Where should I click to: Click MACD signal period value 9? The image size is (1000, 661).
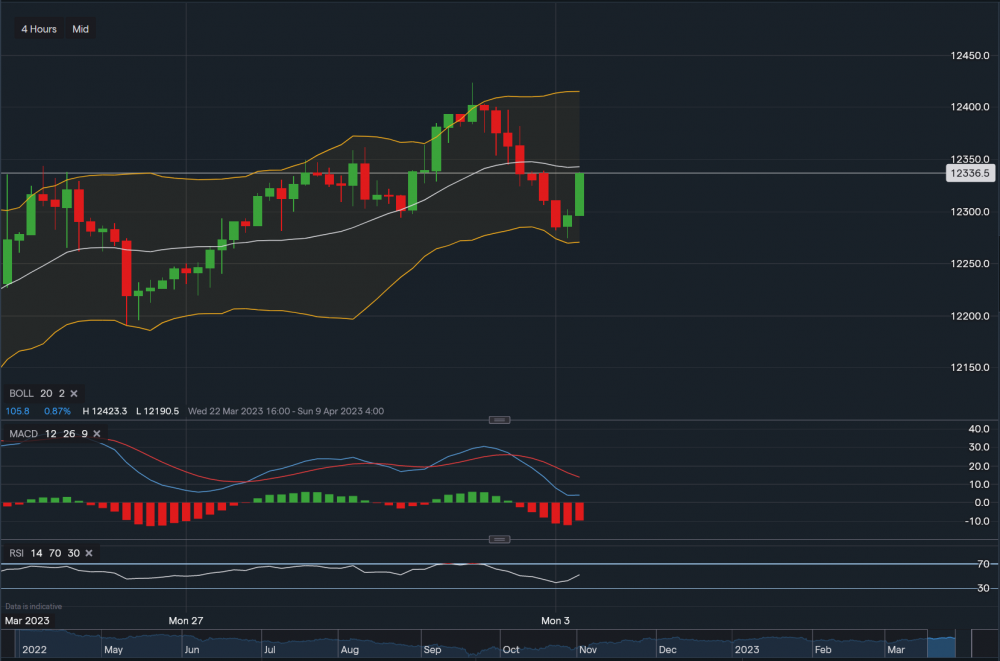87,434
